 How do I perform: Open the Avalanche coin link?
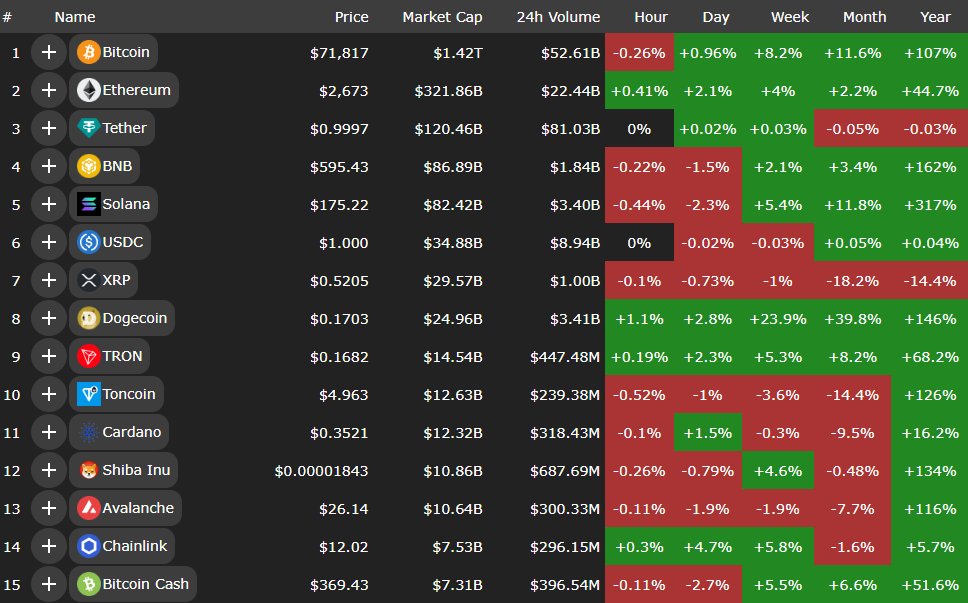tap(138, 508)
